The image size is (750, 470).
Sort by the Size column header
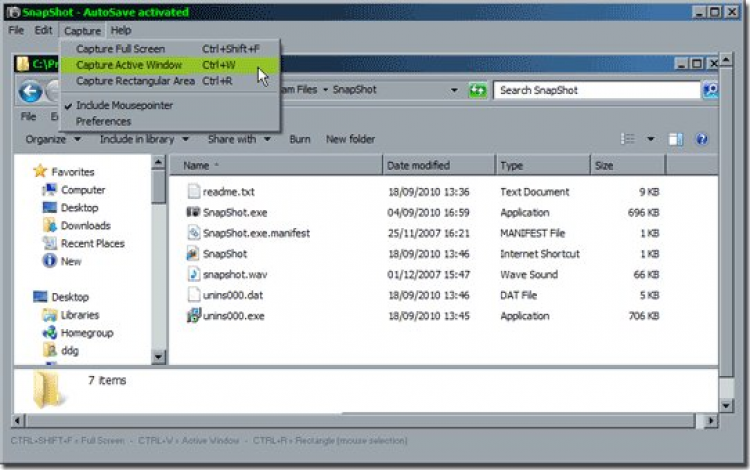(628, 165)
